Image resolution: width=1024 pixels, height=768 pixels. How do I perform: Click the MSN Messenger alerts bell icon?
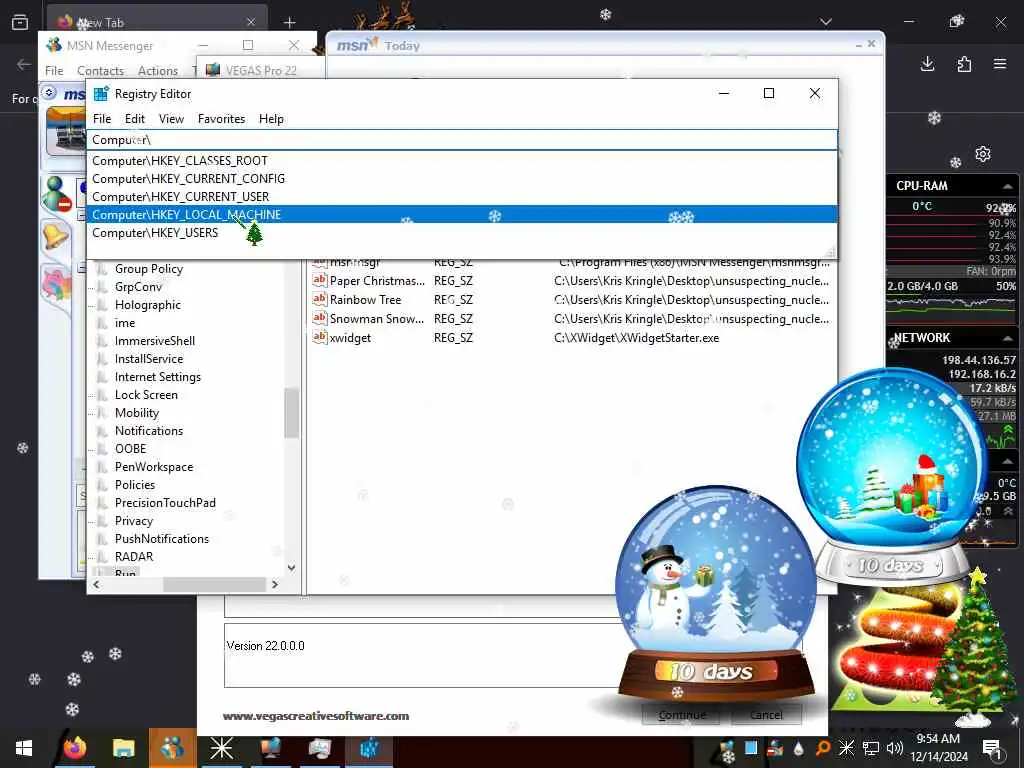(56, 235)
